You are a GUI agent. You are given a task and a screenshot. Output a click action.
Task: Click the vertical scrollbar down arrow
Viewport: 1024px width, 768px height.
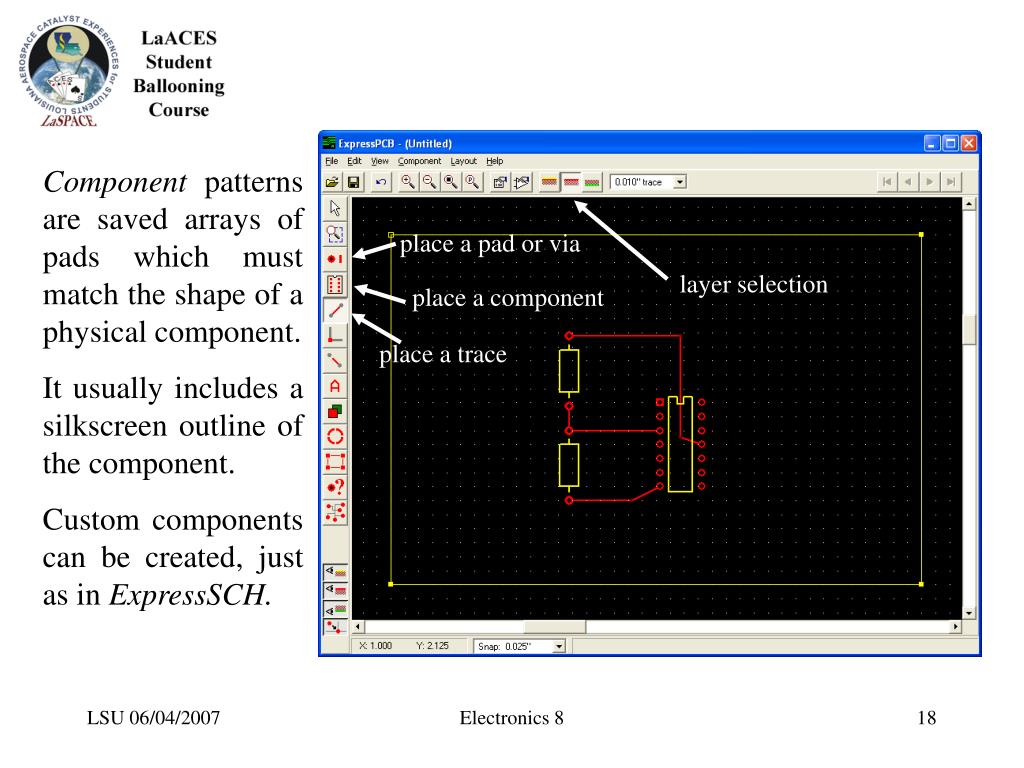pyautogui.click(x=969, y=613)
